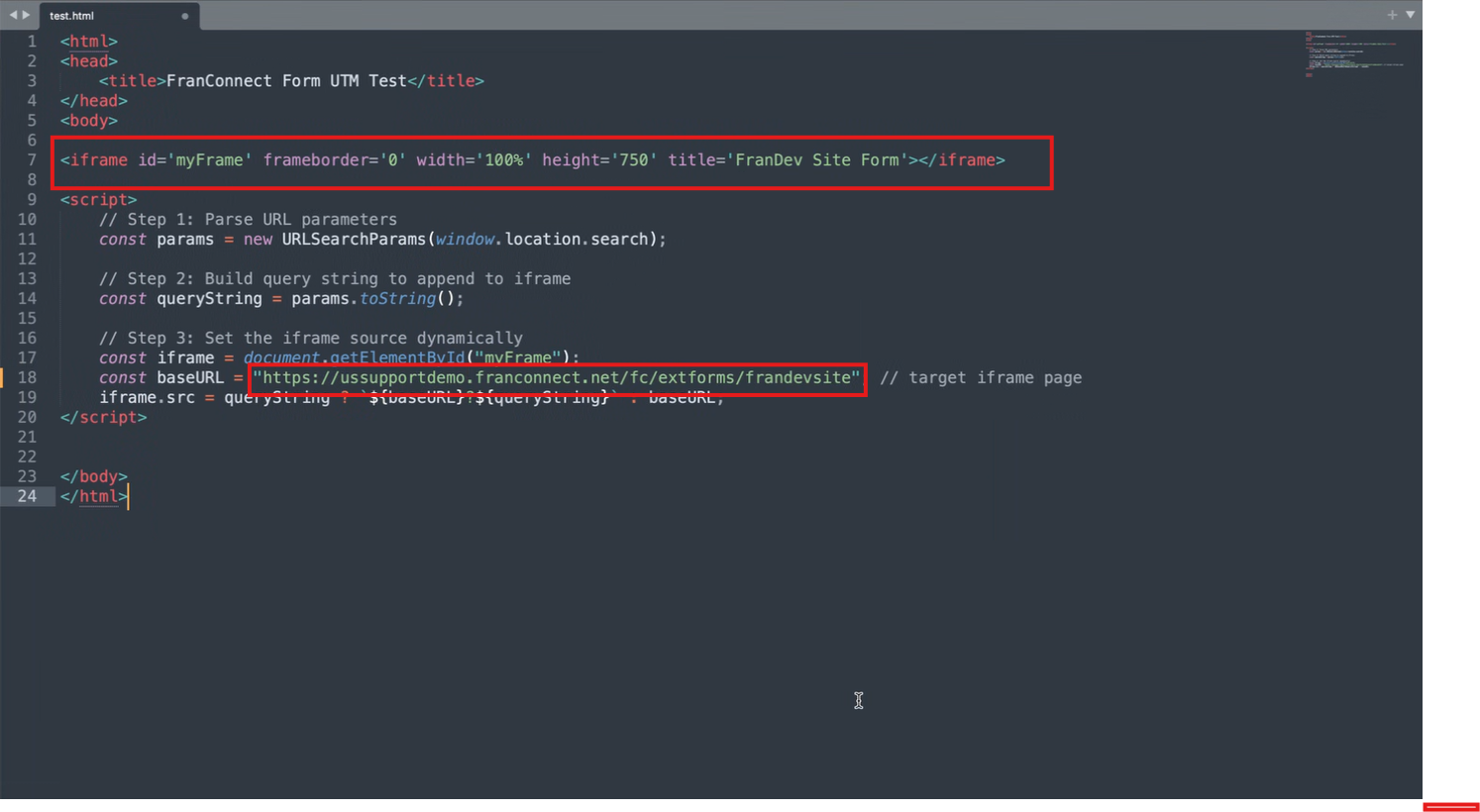Image resolution: width=1480 pixels, height=812 pixels.
Task: Open the tab list dropdown arrow
Action: [1410, 15]
